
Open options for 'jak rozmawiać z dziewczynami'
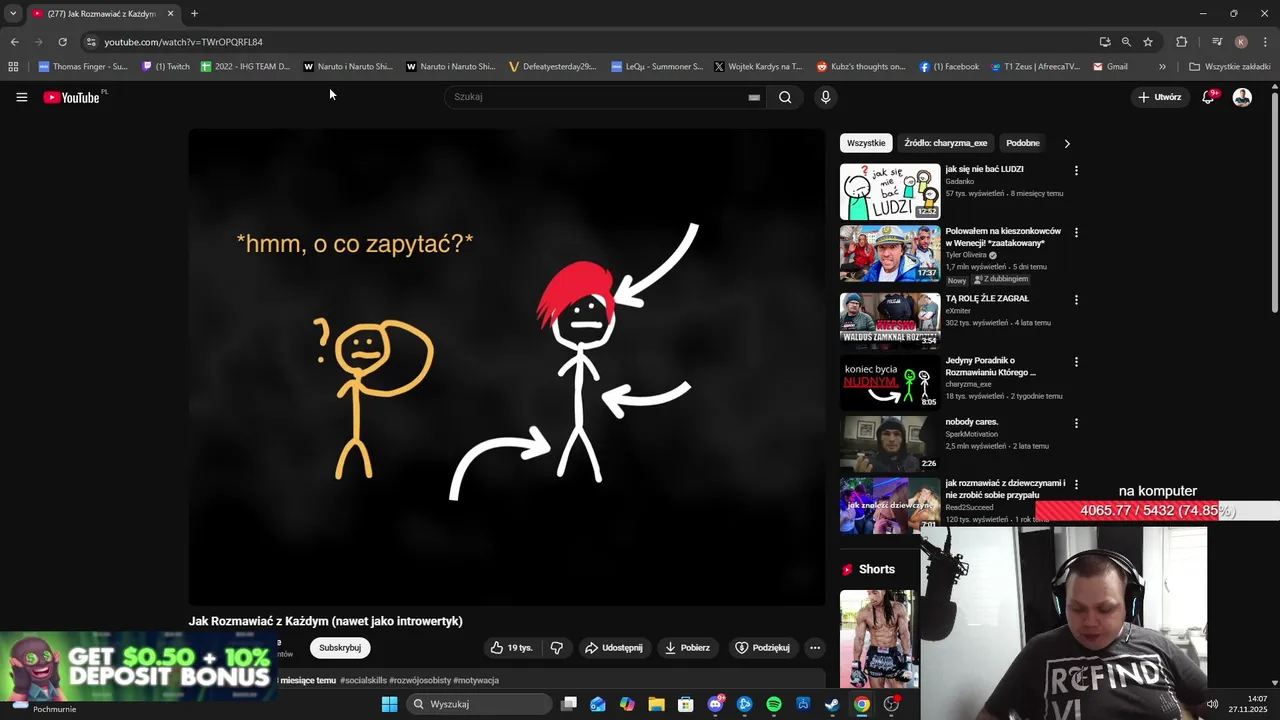pos(1076,484)
